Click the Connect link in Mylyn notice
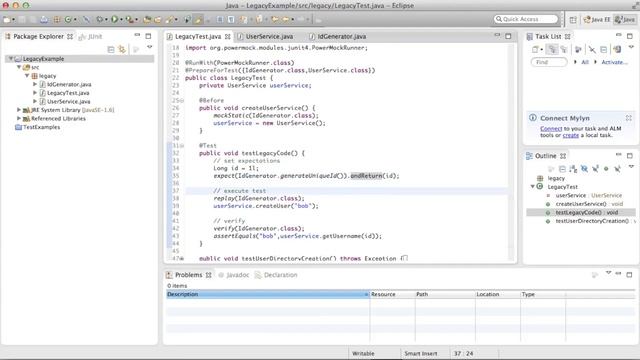The image size is (640, 360). click(551, 129)
